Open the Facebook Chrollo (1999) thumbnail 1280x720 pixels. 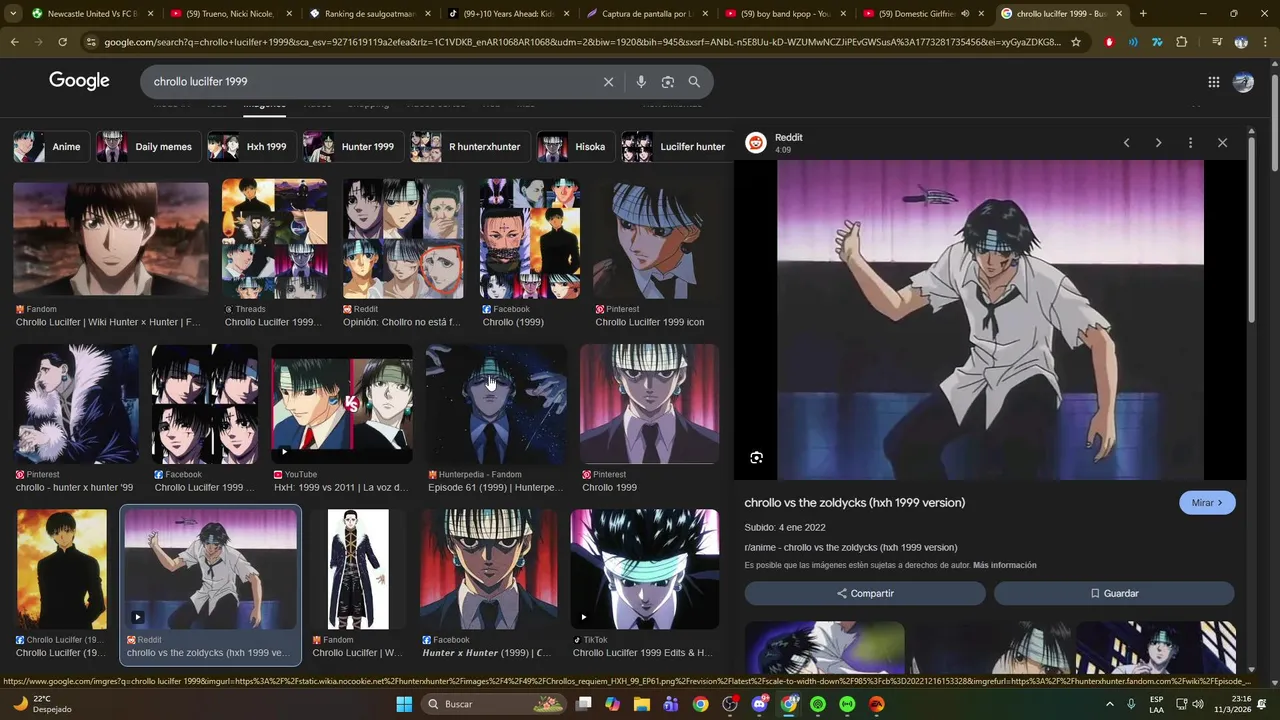[x=530, y=239]
